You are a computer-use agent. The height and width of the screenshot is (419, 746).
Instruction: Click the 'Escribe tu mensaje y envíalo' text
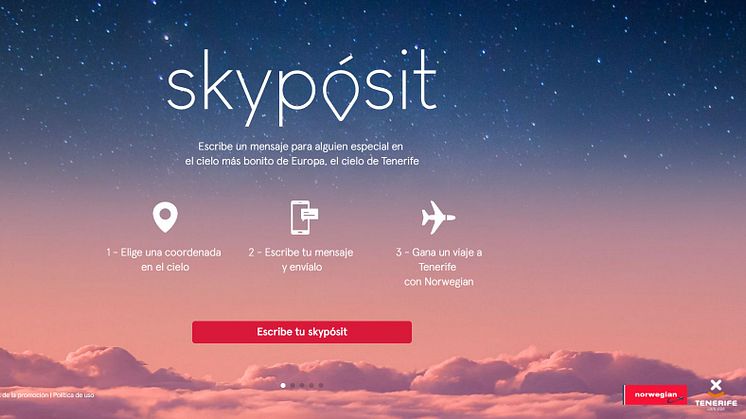[x=301, y=260]
